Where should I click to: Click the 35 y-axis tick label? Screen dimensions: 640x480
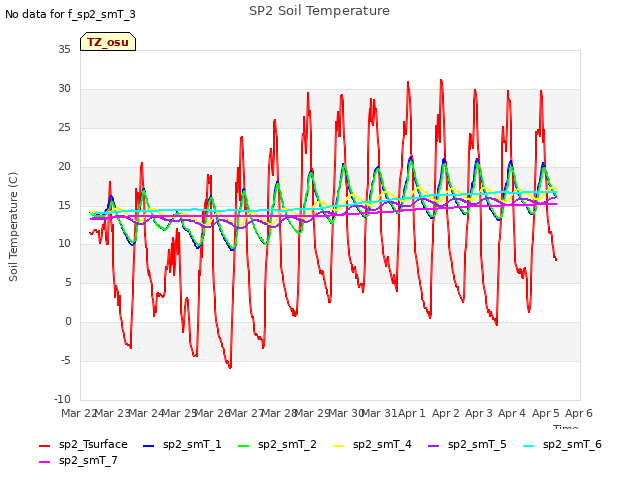click(x=64, y=50)
